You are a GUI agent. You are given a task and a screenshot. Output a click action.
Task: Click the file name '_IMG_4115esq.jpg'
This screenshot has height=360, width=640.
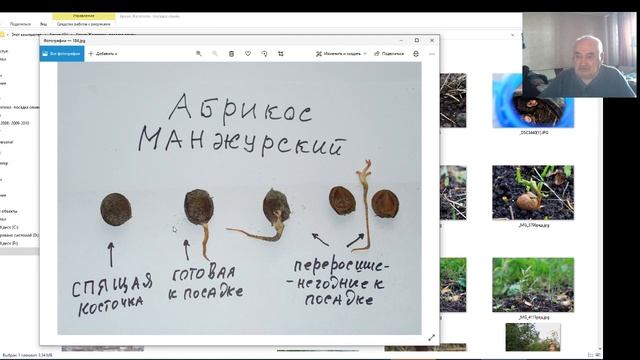(x=534, y=317)
